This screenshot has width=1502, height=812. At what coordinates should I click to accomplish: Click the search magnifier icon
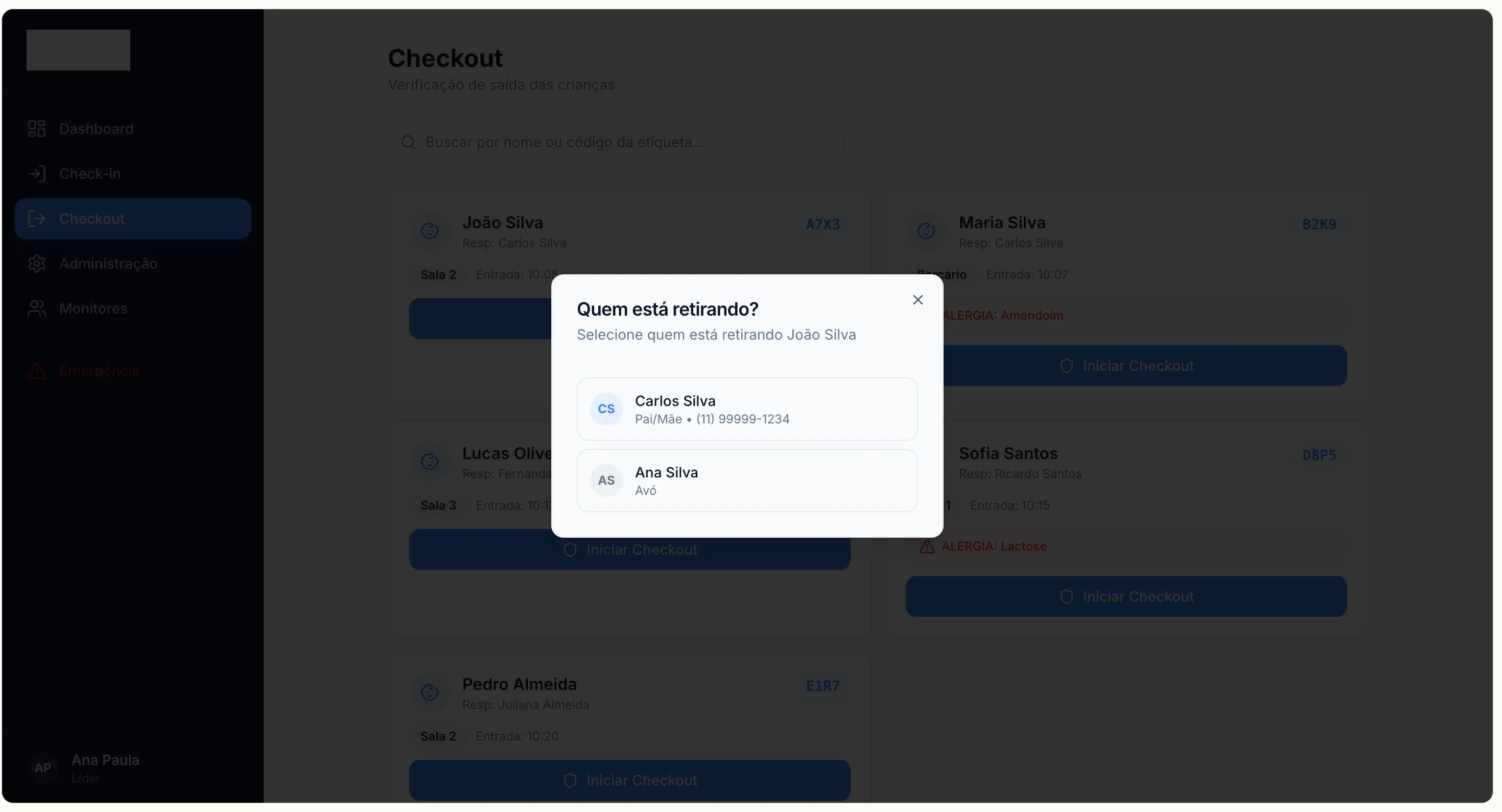point(408,142)
